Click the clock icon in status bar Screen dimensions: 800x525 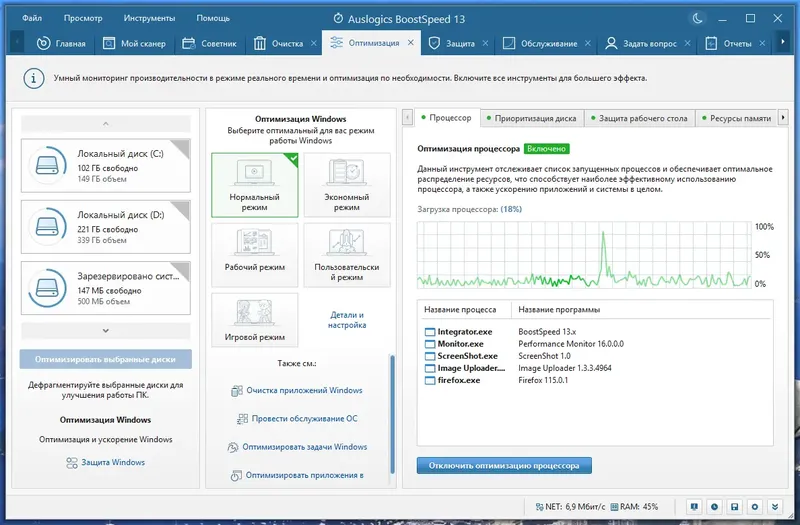point(714,507)
